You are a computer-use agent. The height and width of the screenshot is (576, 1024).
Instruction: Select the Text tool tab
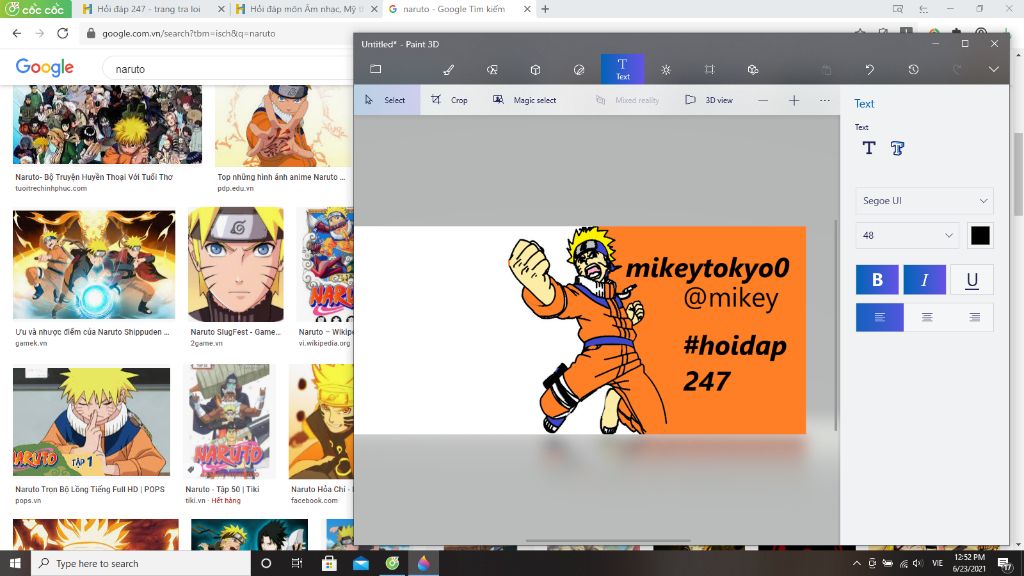point(622,69)
